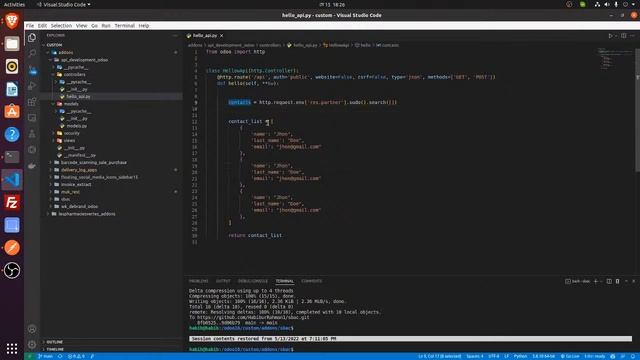Maximize the terminal panel size
This screenshot has width=640, height=360.
point(626,281)
